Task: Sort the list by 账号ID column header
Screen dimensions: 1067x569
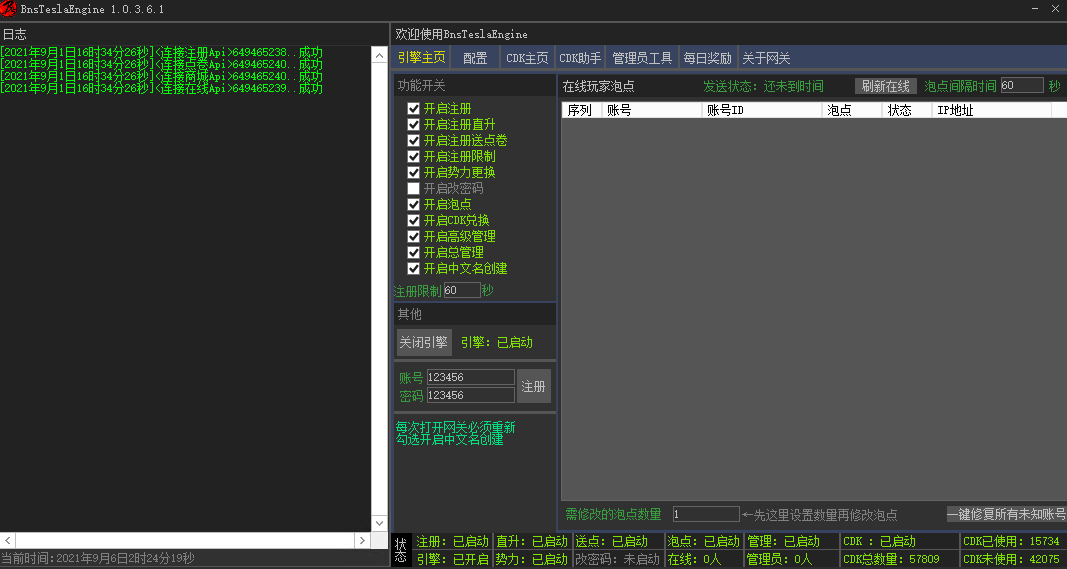Action: click(x=760, y=110)
